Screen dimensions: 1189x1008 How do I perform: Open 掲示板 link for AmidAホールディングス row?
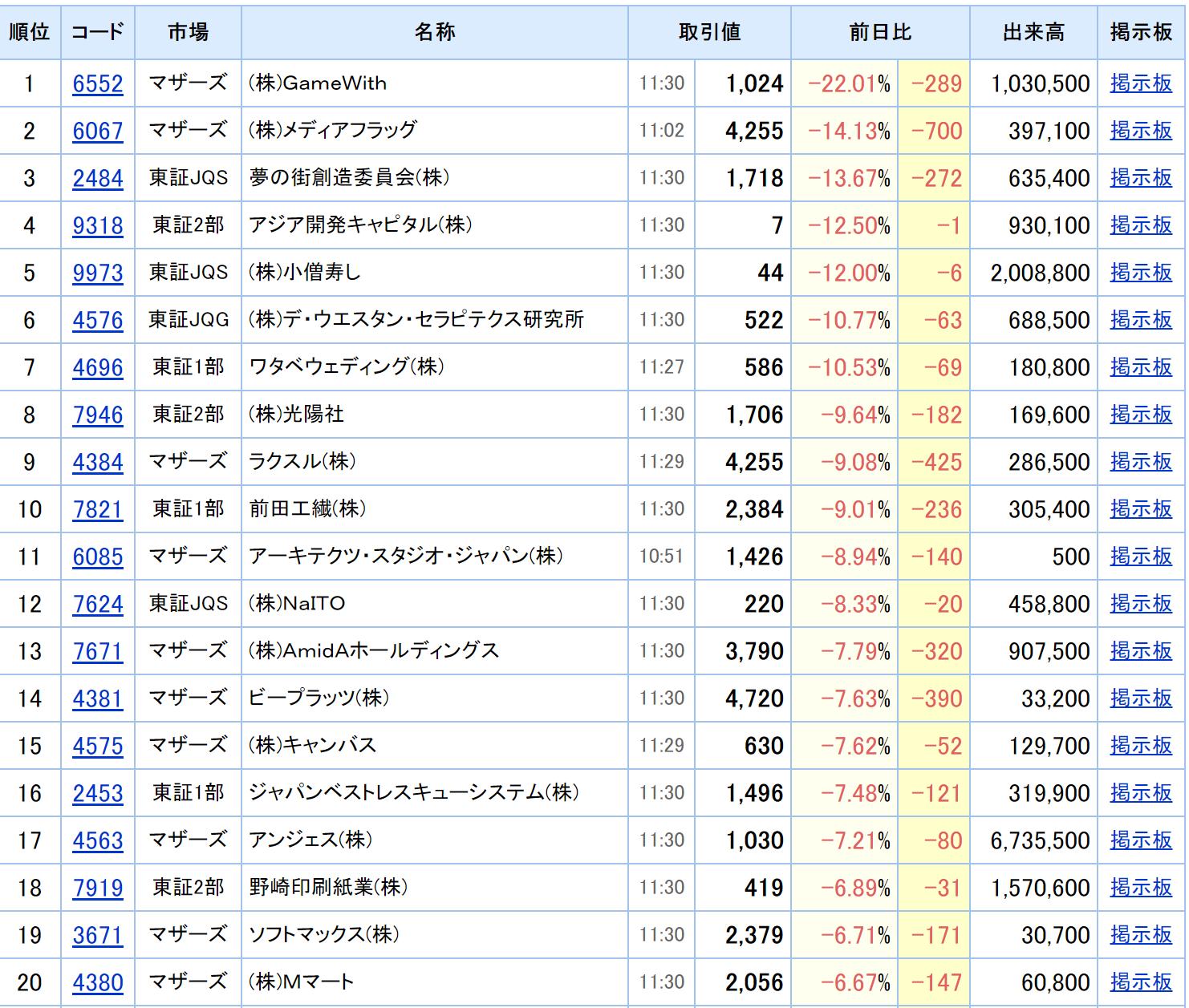[1141, 650]
